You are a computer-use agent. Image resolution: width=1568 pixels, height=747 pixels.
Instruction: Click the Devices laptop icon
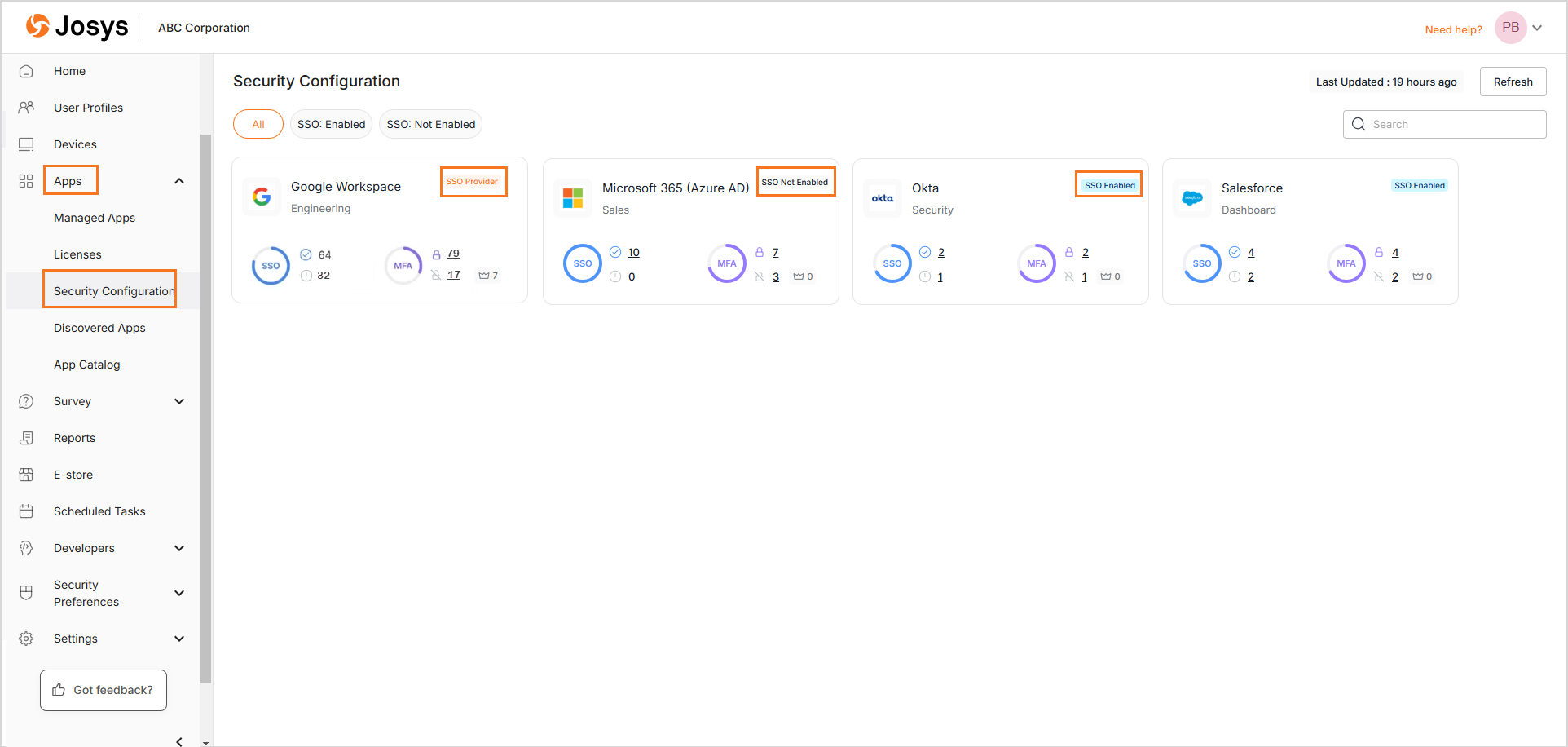[x=26, y=144]
